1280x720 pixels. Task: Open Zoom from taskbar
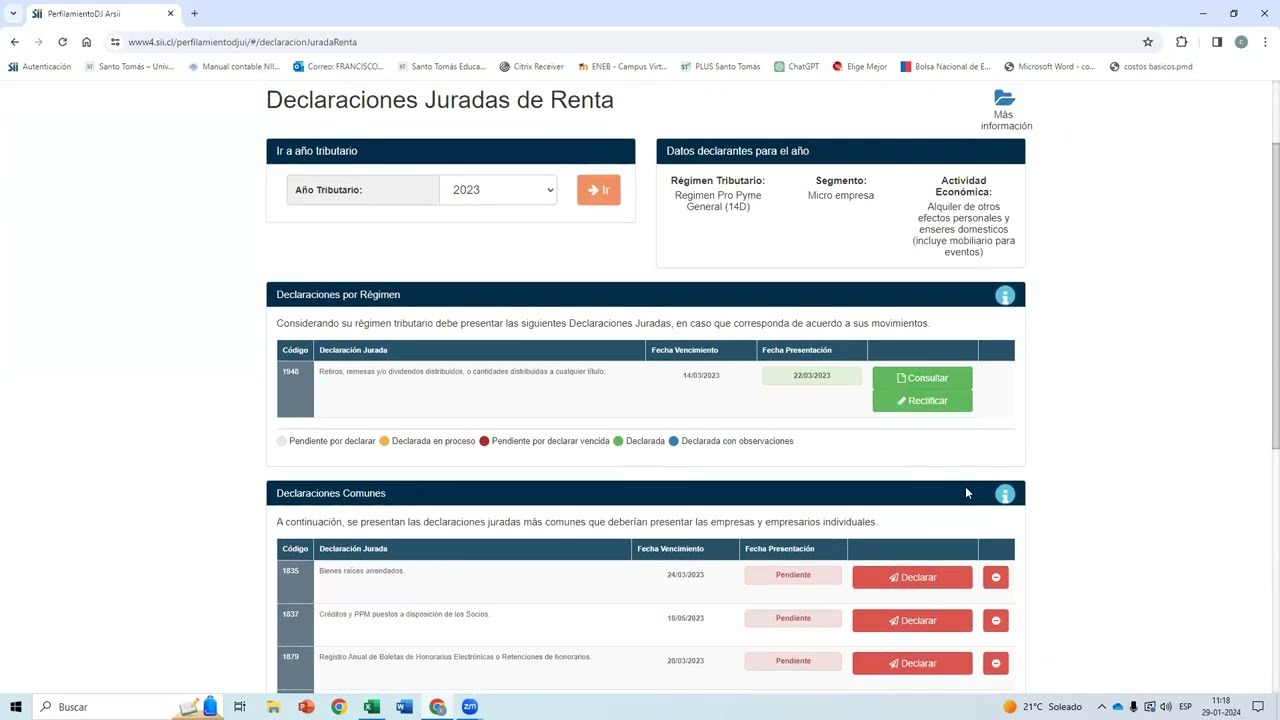coord(470,707)
